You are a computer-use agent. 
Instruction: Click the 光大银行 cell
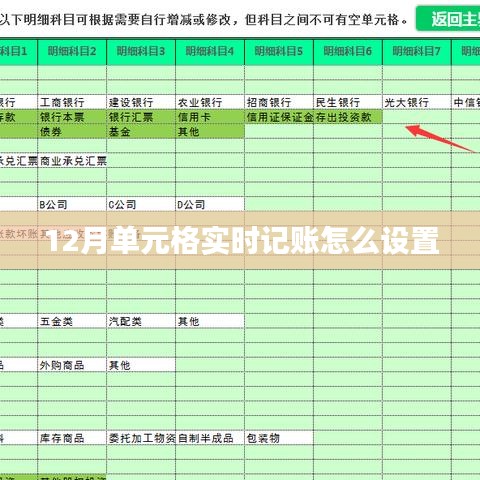(417, 102)
